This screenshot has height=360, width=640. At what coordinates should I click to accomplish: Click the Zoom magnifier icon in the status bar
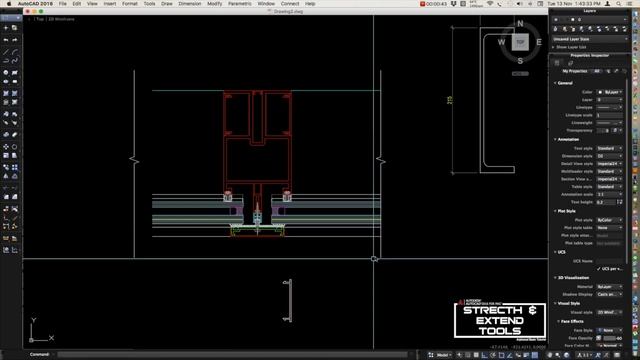[x=558, y=355]
